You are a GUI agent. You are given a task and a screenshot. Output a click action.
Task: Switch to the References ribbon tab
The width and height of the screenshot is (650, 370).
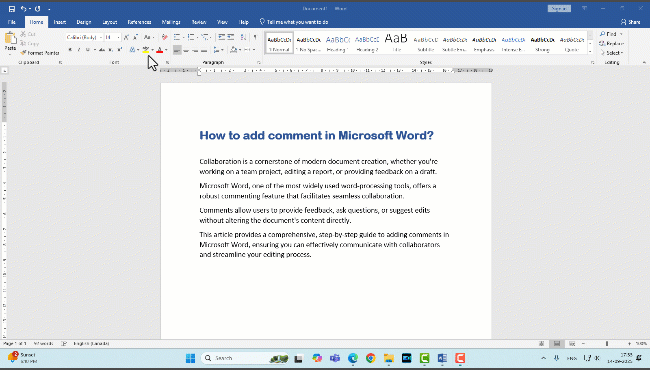139,22
